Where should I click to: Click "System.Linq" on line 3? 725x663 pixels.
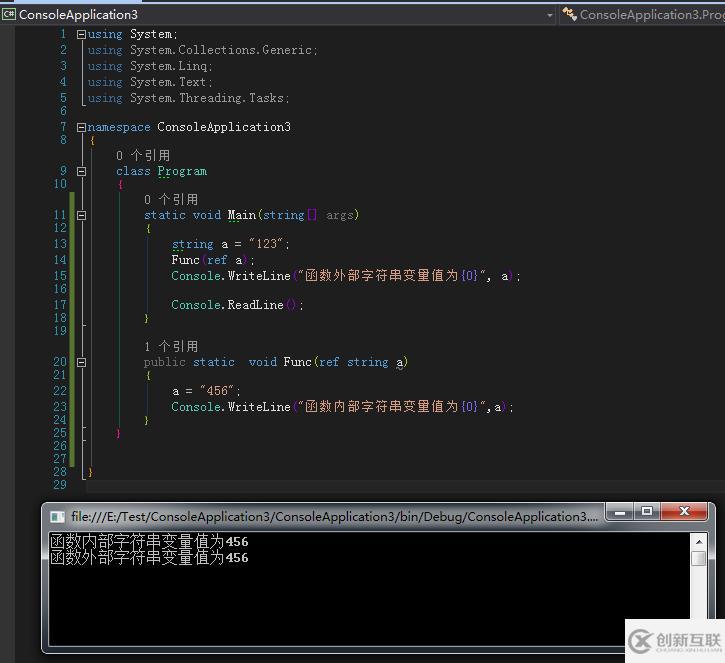pos(168,66)
